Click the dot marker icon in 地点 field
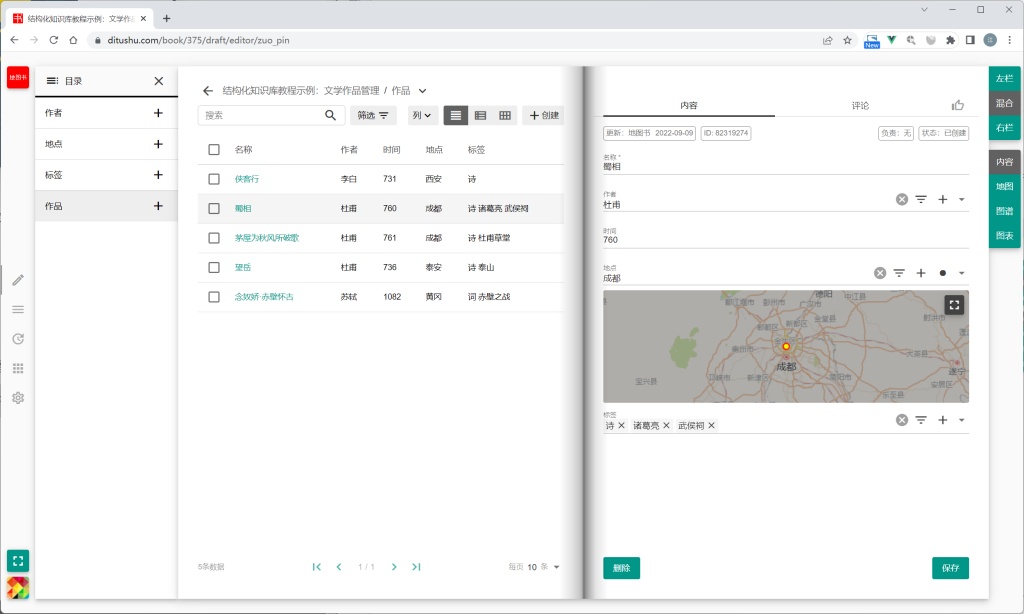Screen dimensions: 1024x614 coord(942,273)
